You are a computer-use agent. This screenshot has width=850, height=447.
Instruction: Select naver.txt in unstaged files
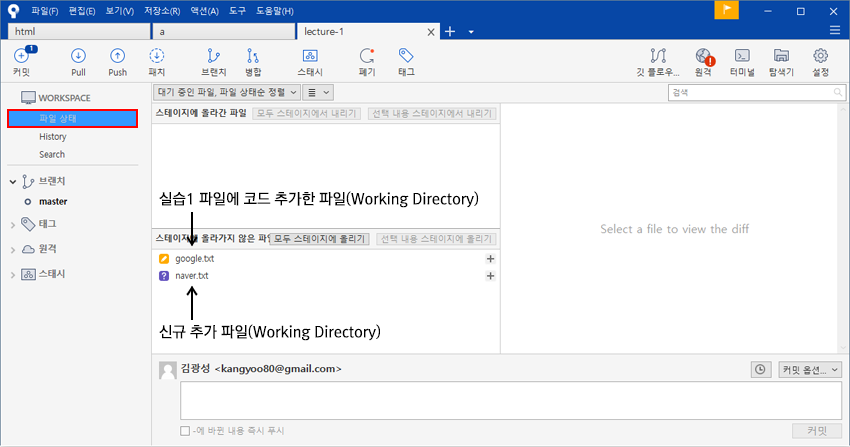[x=192, y=276]
